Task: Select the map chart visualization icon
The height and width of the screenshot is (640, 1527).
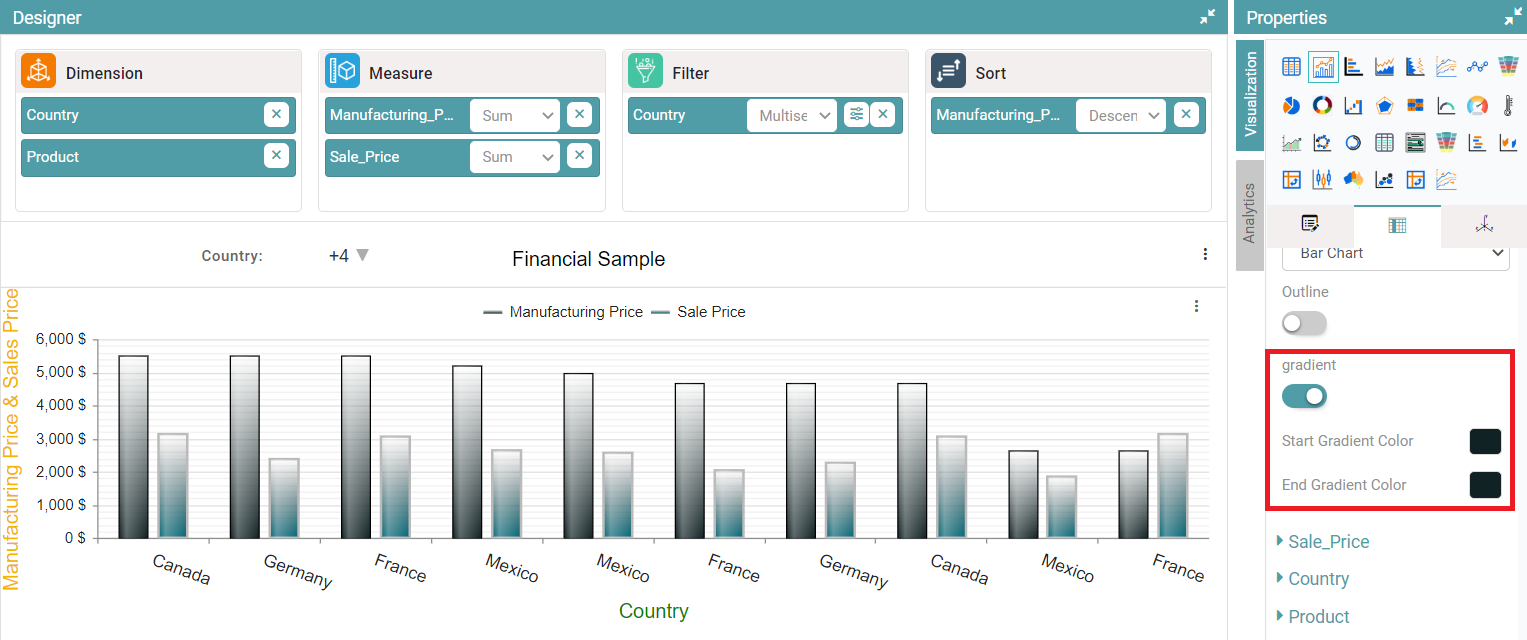Action: [1353, 179]
